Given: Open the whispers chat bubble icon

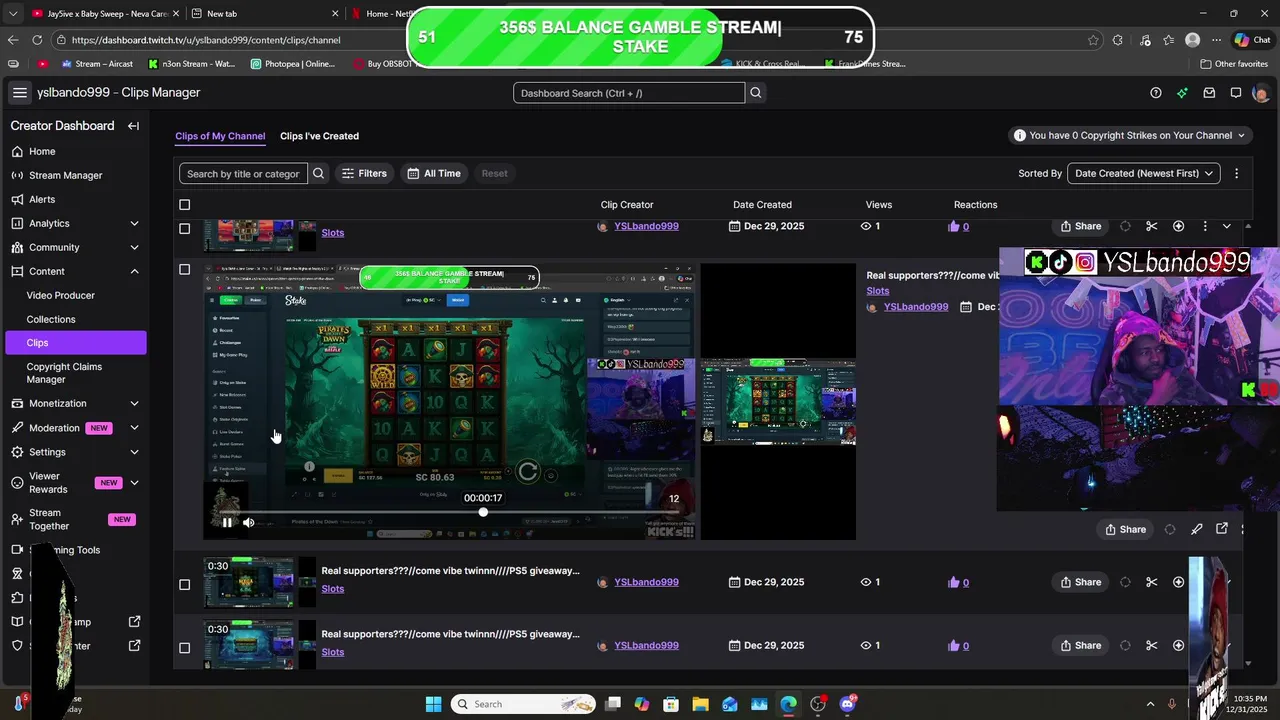Looking at the screenshot, I should [x=1236, y=93].
